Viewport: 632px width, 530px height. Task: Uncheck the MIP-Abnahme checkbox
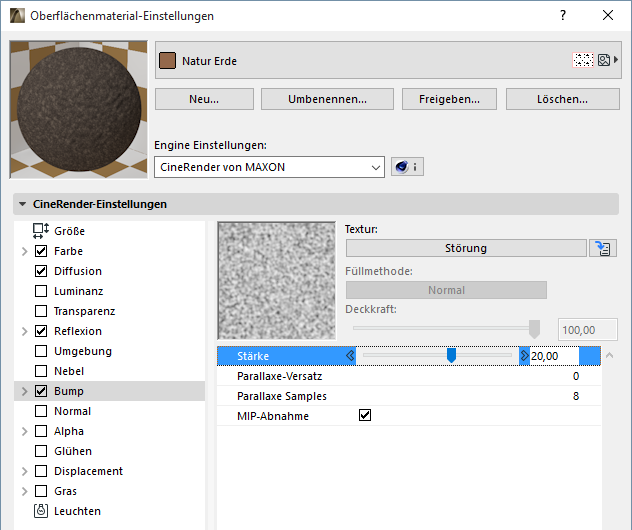365,416
